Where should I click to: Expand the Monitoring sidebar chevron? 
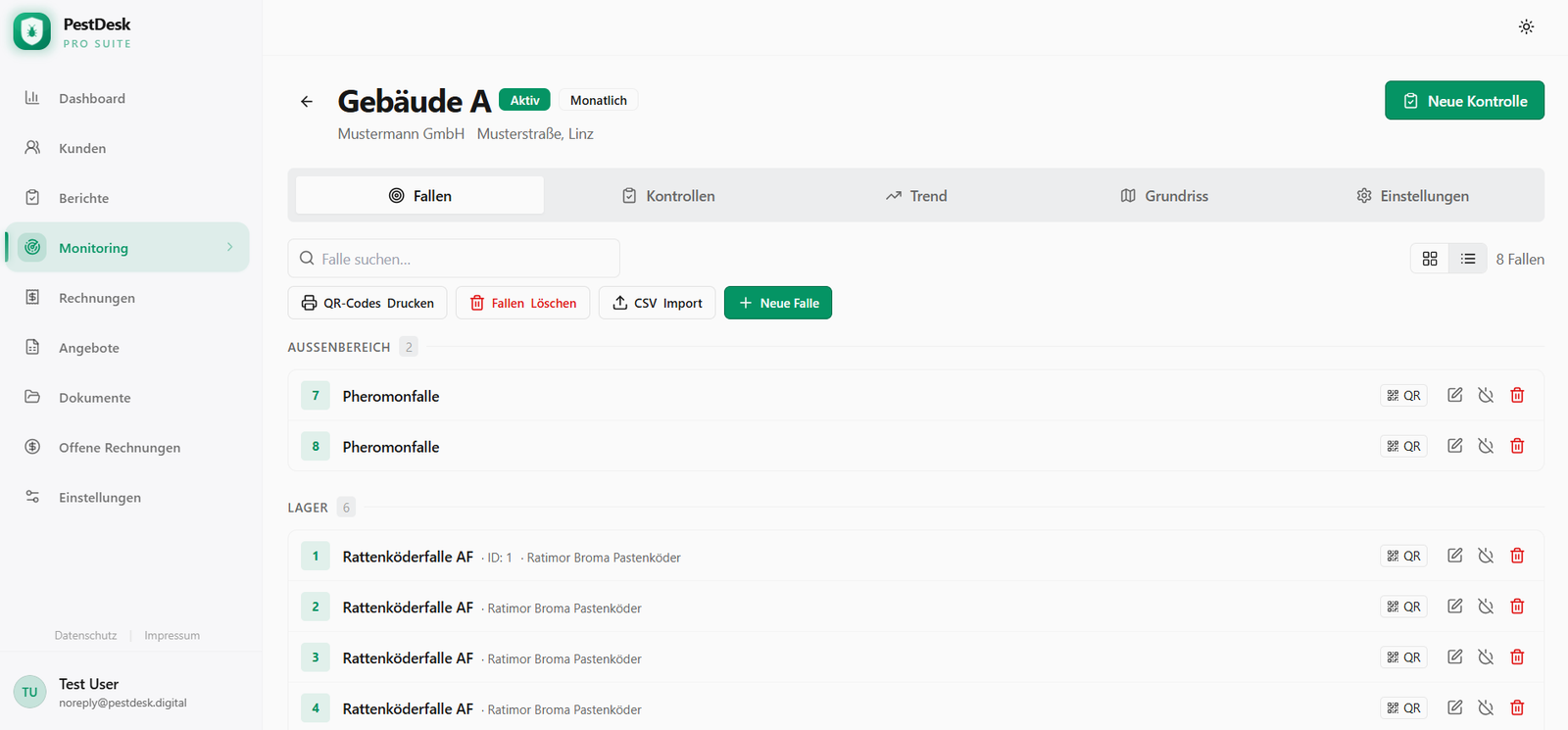(230, 247)
